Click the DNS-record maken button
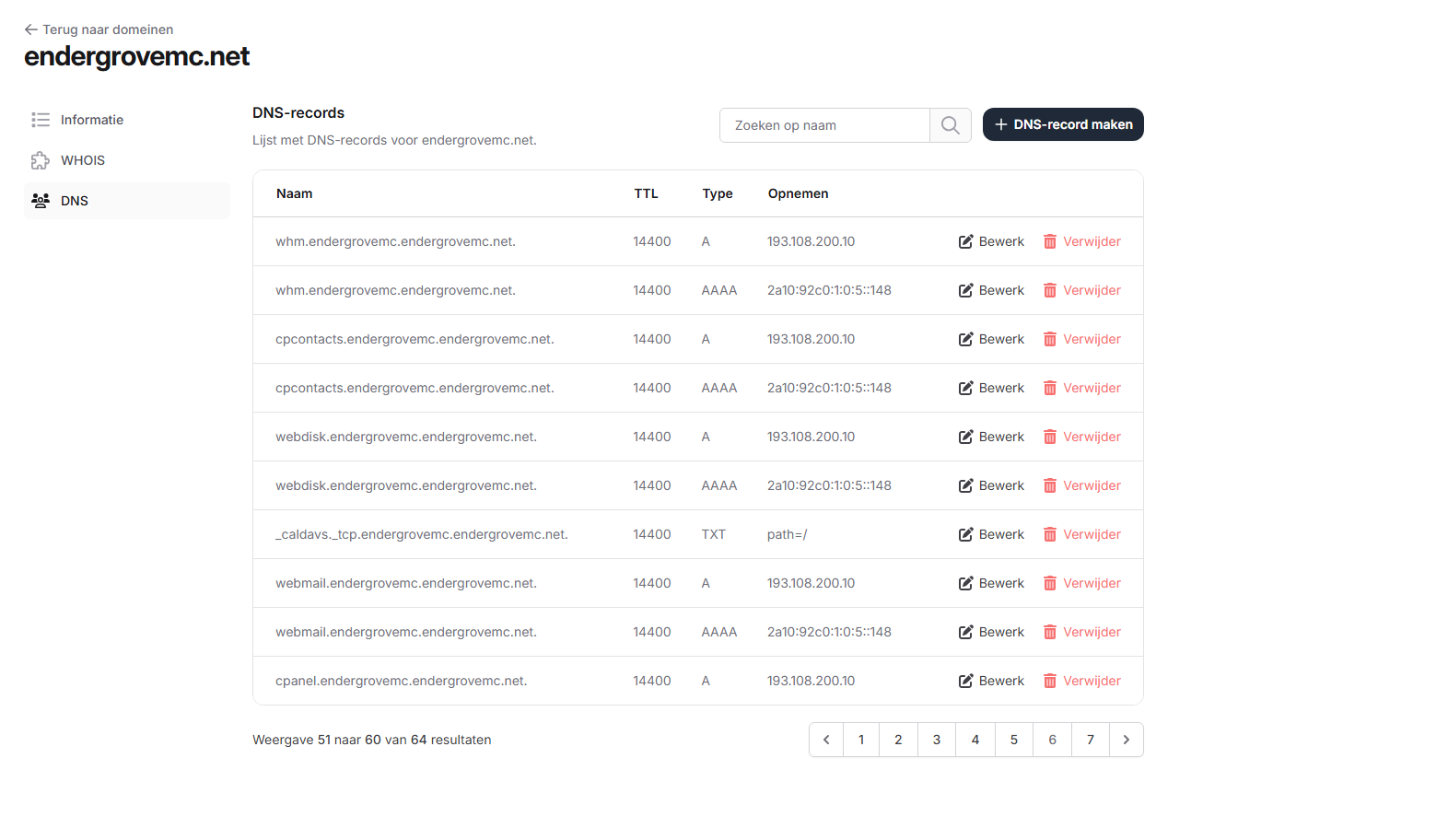The height and width of the screenshot is (840, 1448). coord(1063,124)
